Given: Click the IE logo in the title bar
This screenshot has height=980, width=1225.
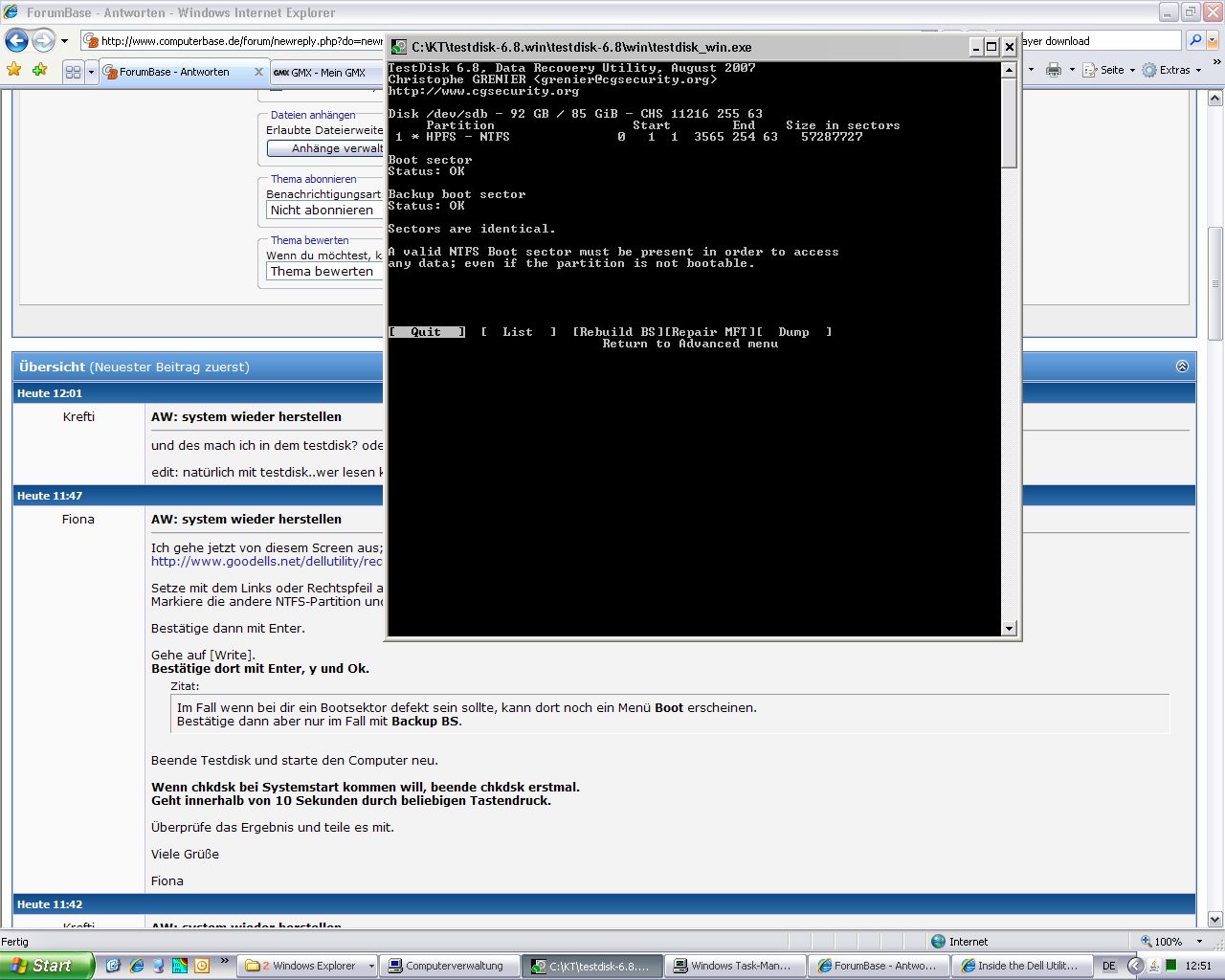Looking at the screenshot, I should (11, 12).
